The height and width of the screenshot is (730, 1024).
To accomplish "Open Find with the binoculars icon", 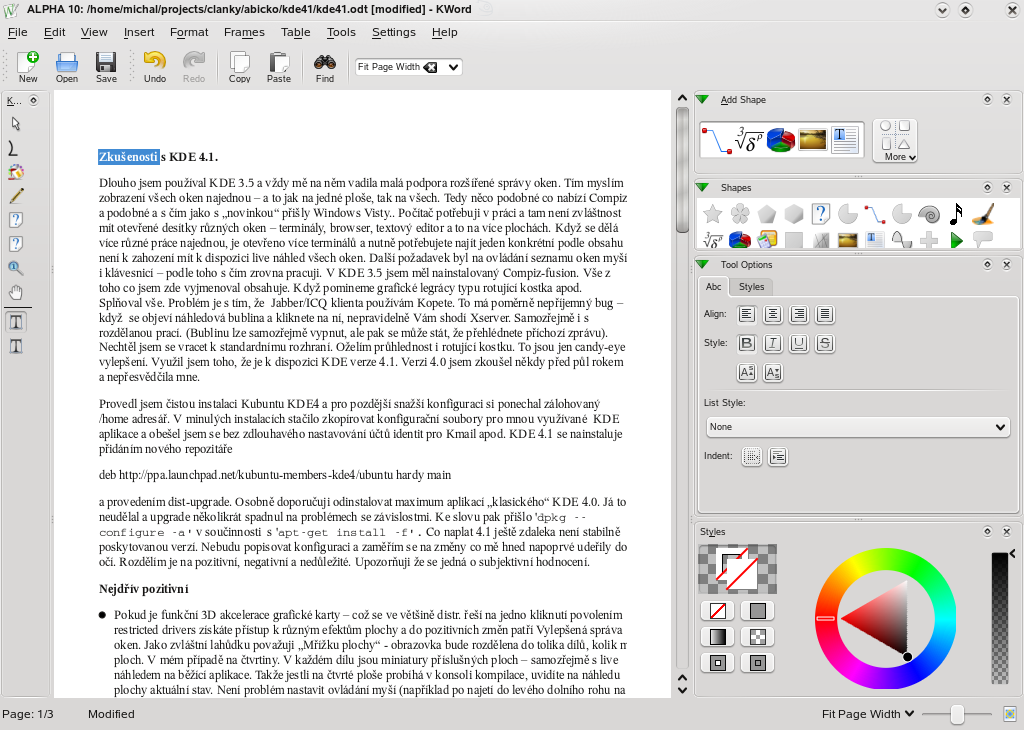I will pyautogui.click(x=325, y=67).
